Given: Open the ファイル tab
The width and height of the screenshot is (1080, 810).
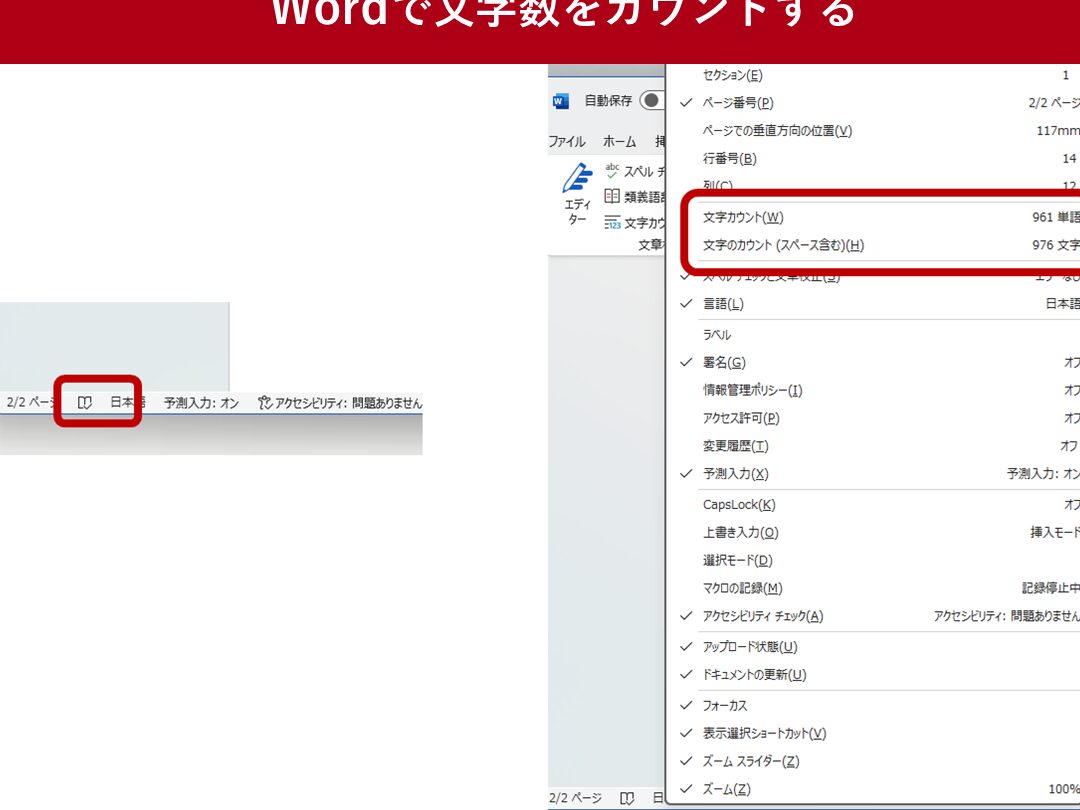Looking at the screenshot, I should (567, 141).
